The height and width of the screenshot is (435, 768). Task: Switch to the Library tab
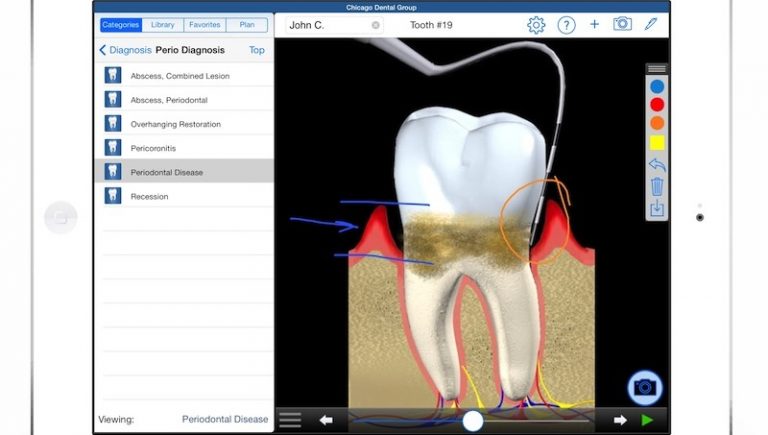click(162, 25)
